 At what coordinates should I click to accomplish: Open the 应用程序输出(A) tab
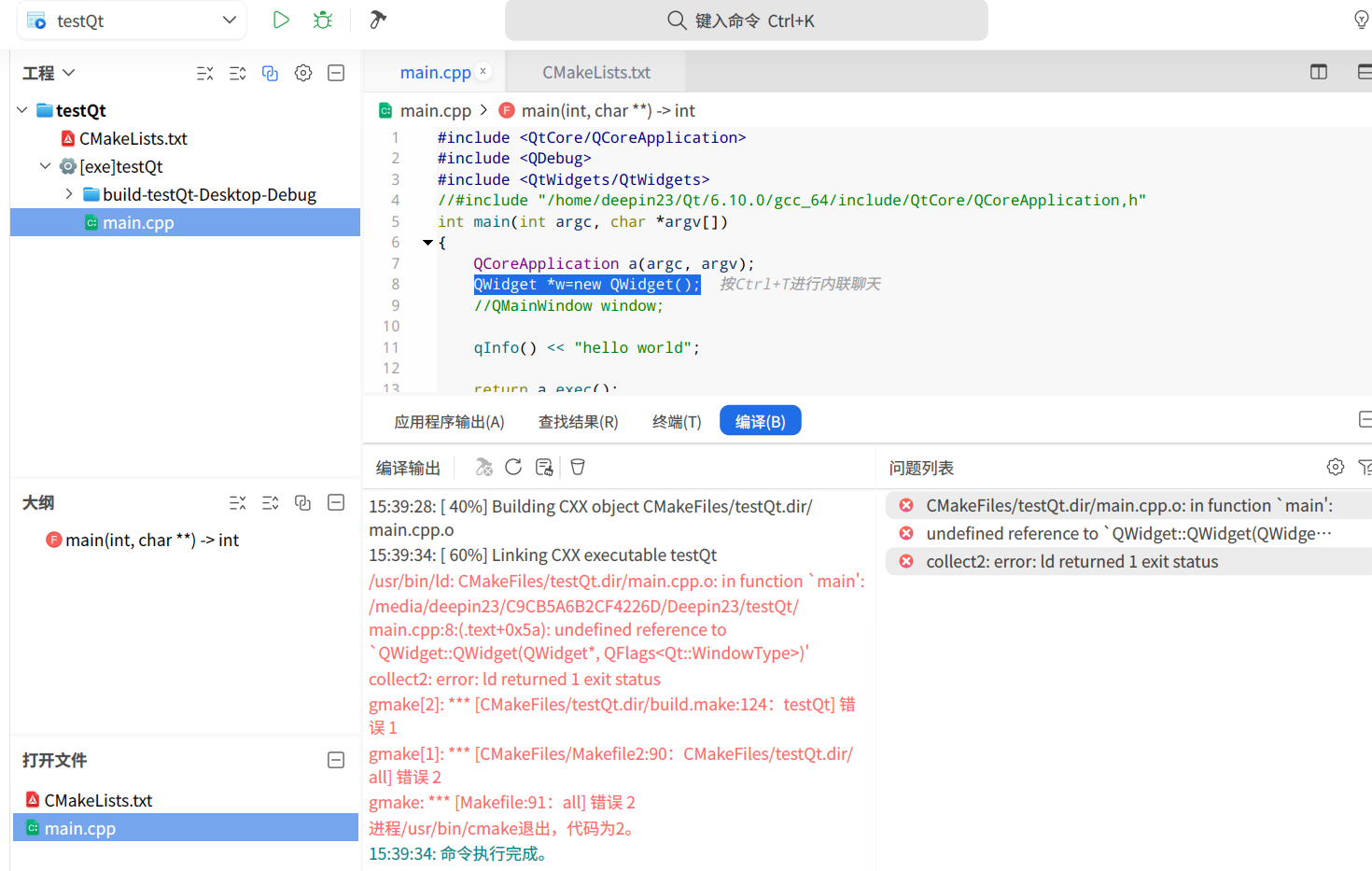click(449, 422)
